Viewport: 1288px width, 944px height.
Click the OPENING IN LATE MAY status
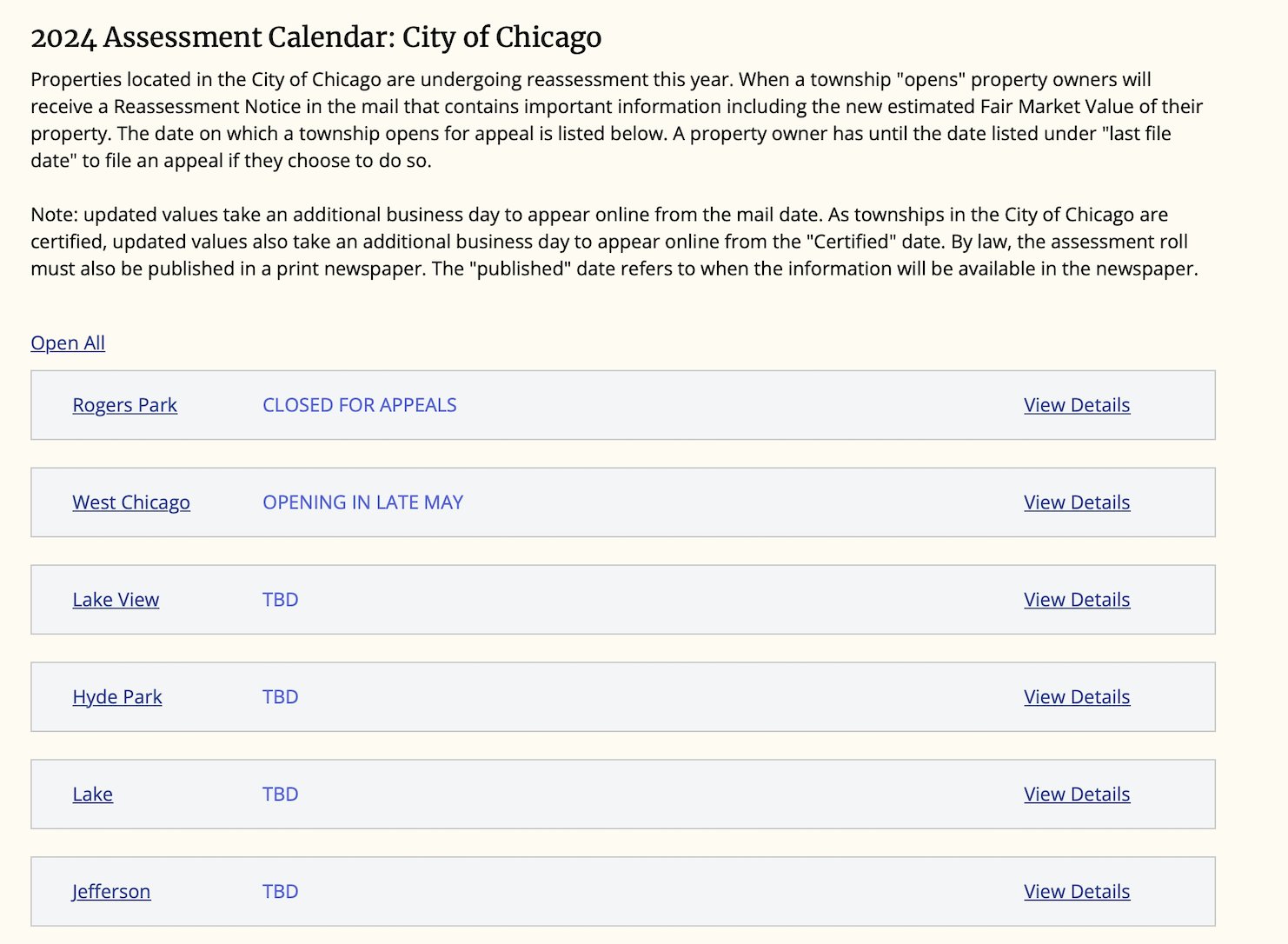tap(363, 502)
